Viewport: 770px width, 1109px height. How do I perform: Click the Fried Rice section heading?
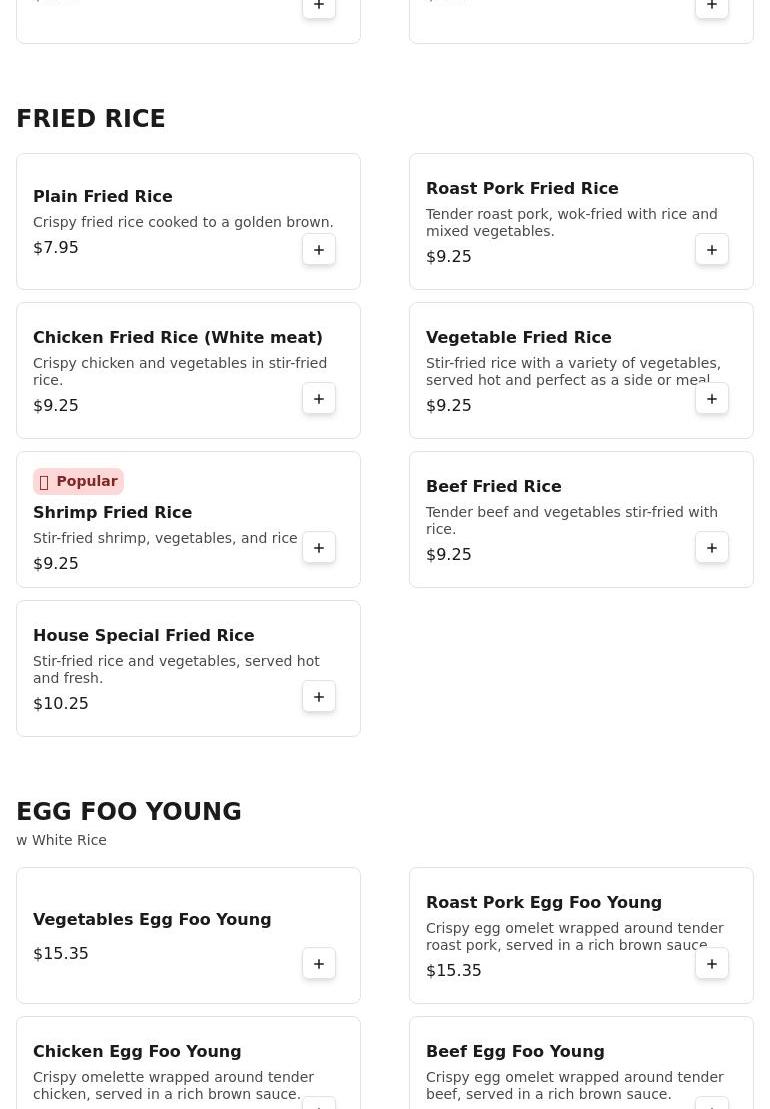(x=91, y=119)
